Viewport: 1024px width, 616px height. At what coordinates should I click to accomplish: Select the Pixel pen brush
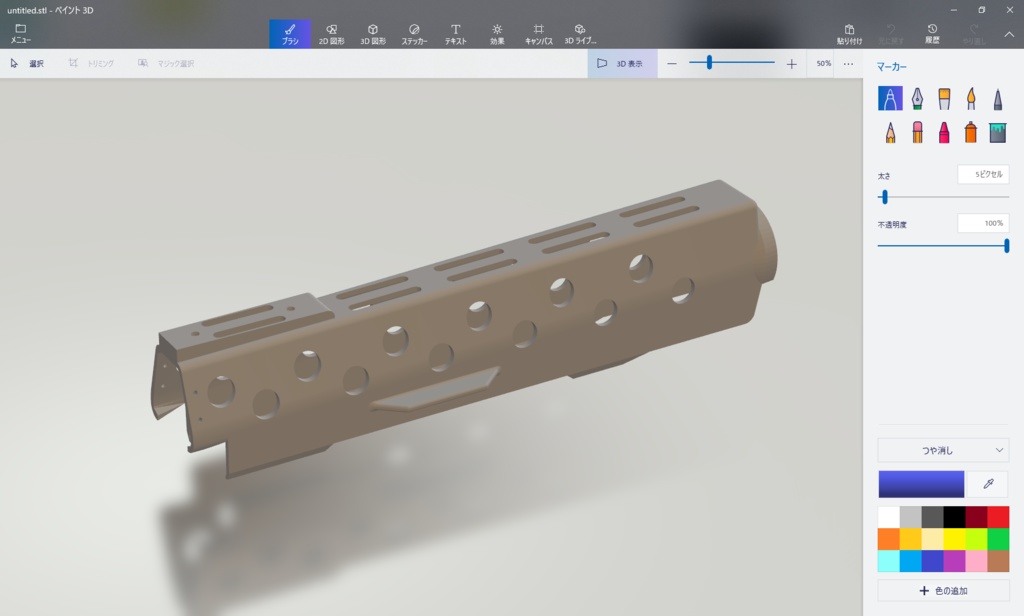[x=998, y=98]
